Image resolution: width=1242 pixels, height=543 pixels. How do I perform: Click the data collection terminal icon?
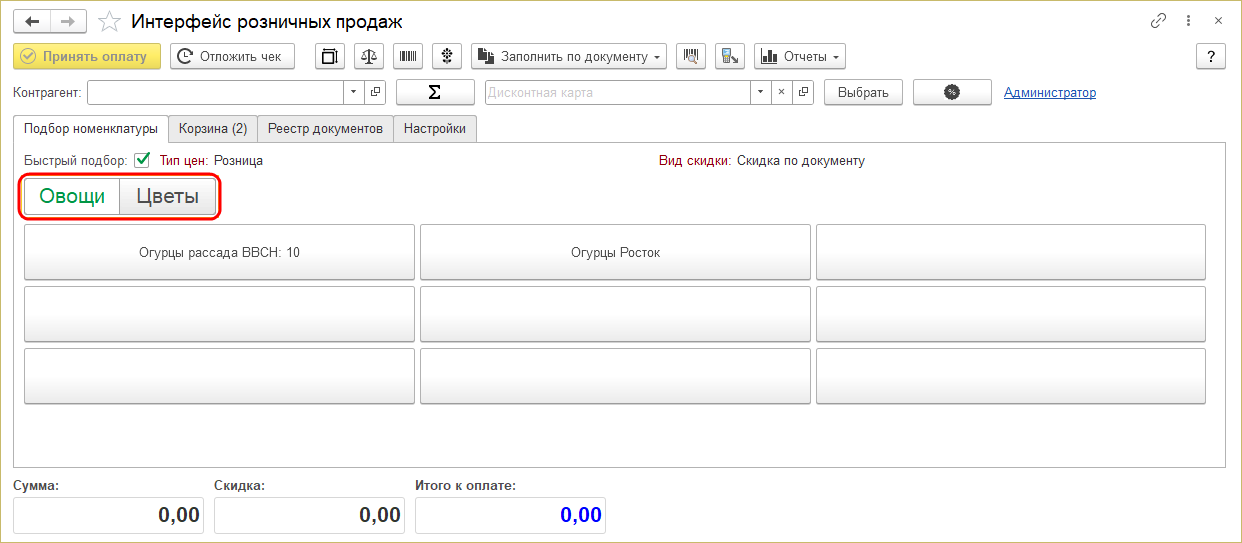click(730, 56)
